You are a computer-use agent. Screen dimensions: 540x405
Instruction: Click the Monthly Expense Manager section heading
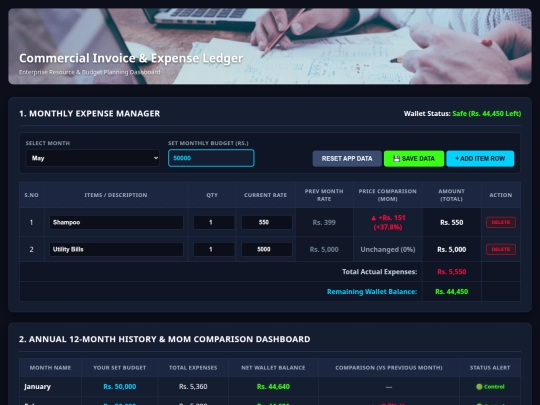(x=90, y=114)
